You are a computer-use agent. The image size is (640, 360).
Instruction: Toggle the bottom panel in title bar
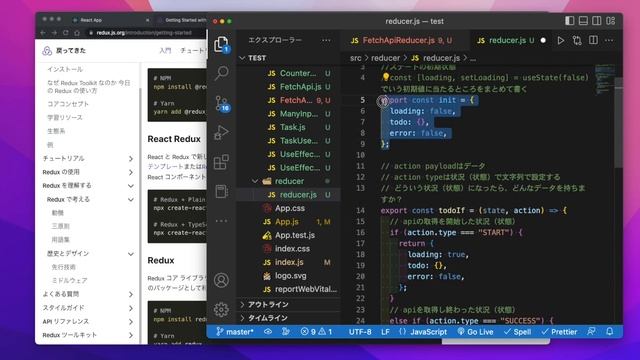pos(583,20)
